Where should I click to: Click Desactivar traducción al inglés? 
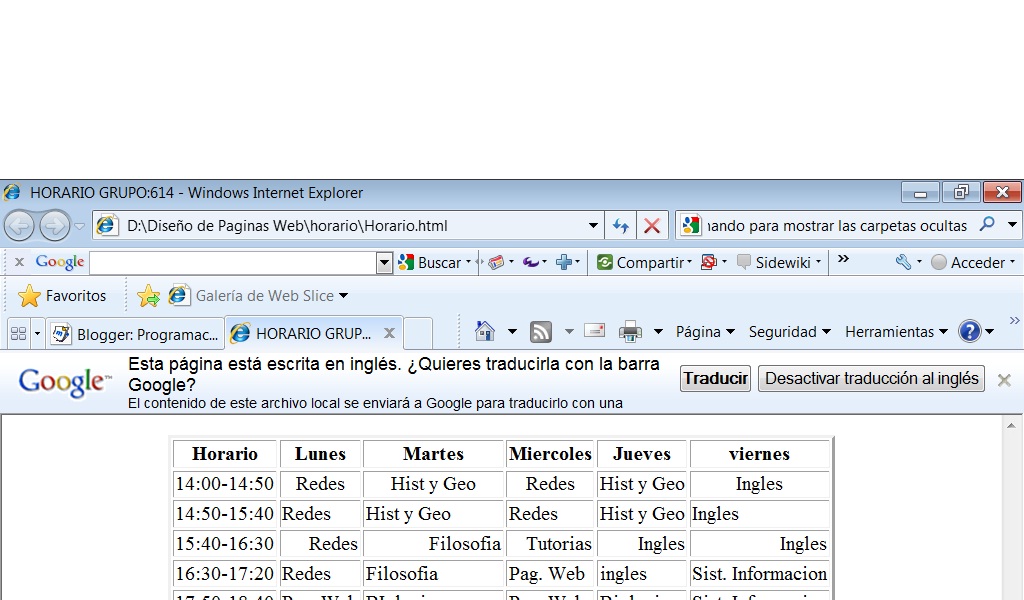[870, 378]
